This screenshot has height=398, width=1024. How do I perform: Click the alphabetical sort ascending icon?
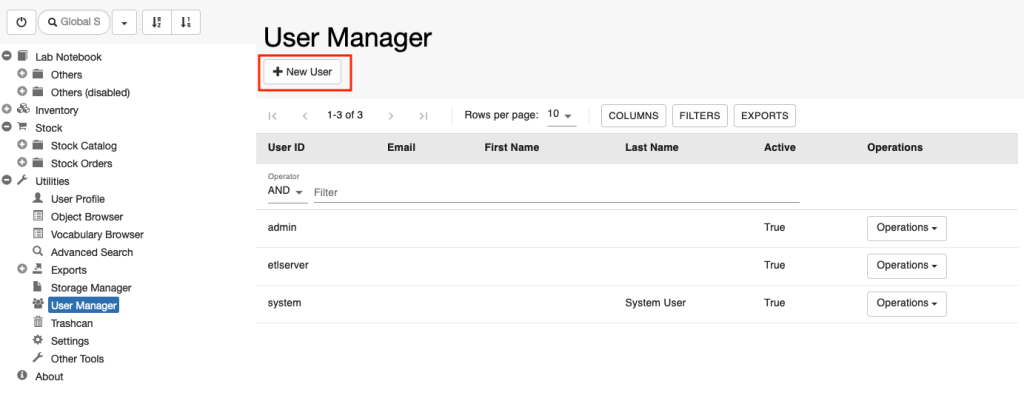click(157, 22)
